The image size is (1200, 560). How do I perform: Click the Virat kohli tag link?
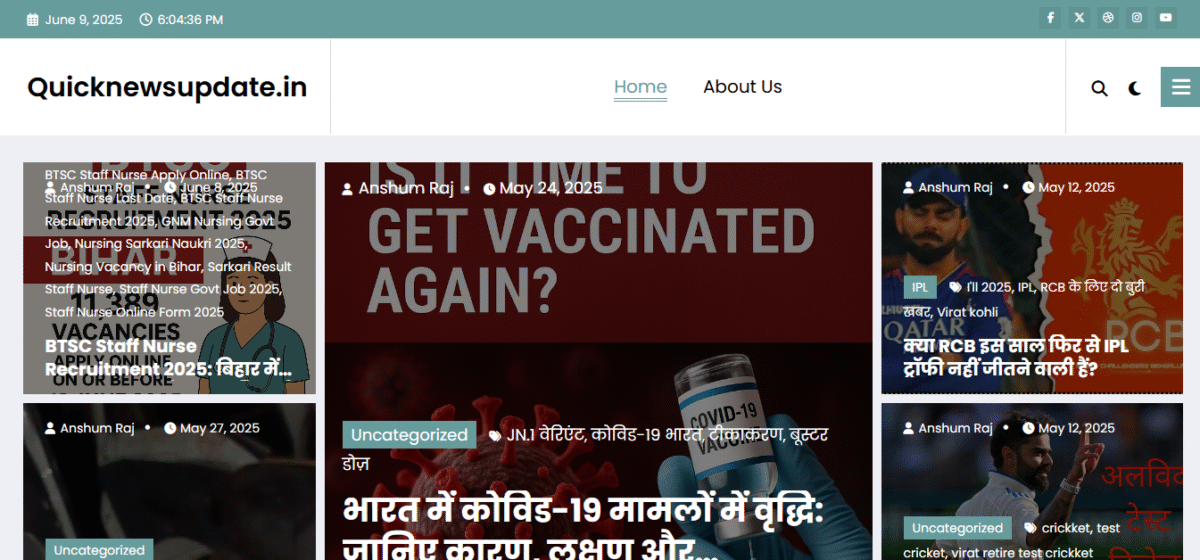point(967,312)
